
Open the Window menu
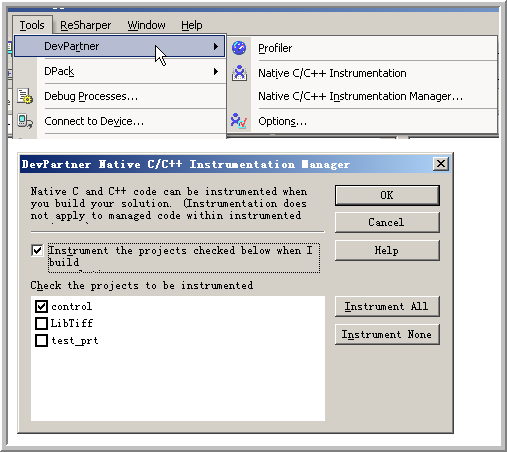pos(146,25)
